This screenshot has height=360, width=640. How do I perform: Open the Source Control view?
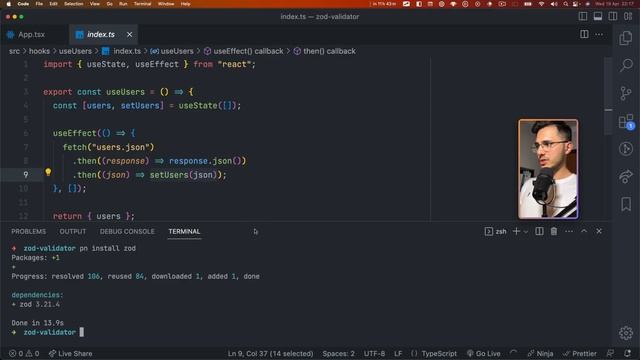(626, 93)
